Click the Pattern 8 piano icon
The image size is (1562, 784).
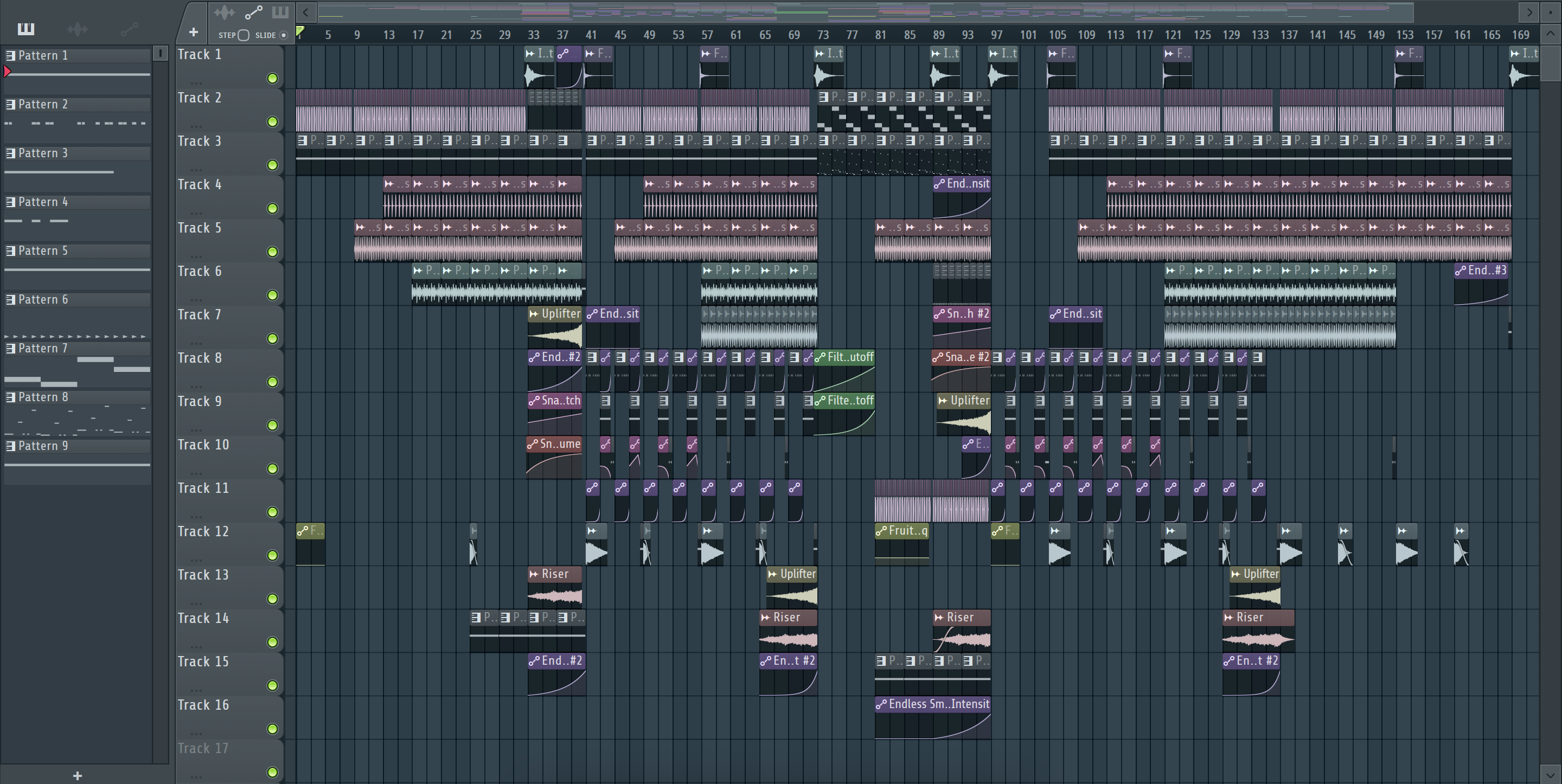(x=10, y=397)
